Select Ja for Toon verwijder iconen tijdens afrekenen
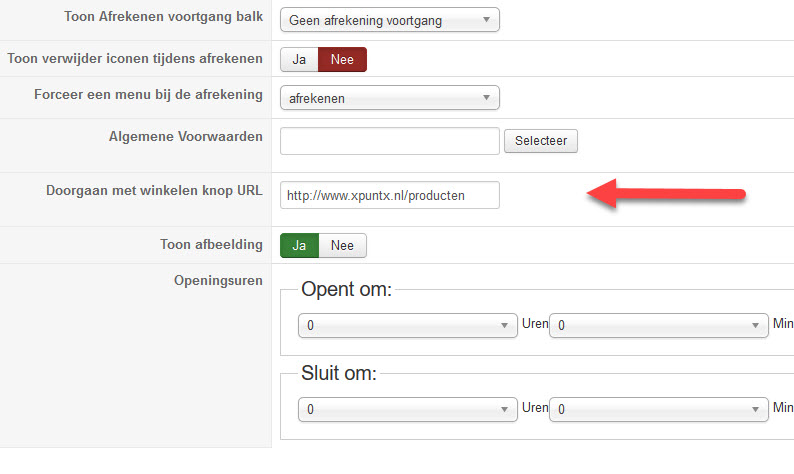This screenshot has width=794, height=474. click(299, 59)
